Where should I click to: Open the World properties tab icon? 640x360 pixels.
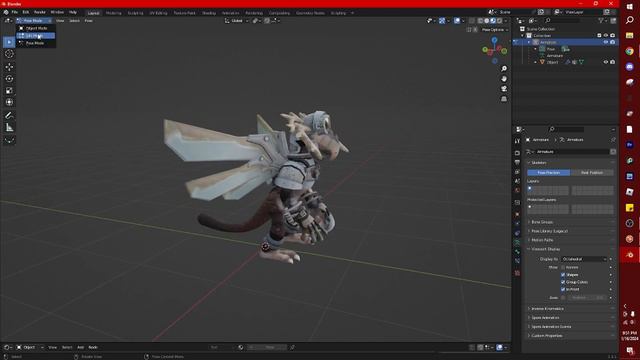(x=517, y=190)
